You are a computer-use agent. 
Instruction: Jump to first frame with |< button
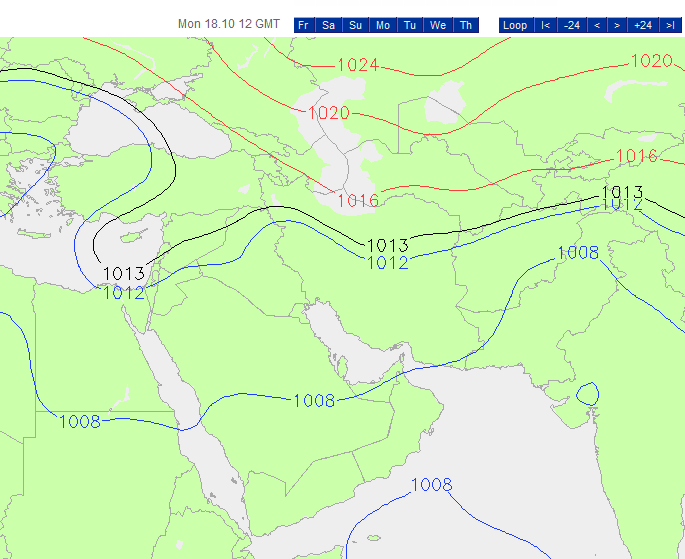546,25
